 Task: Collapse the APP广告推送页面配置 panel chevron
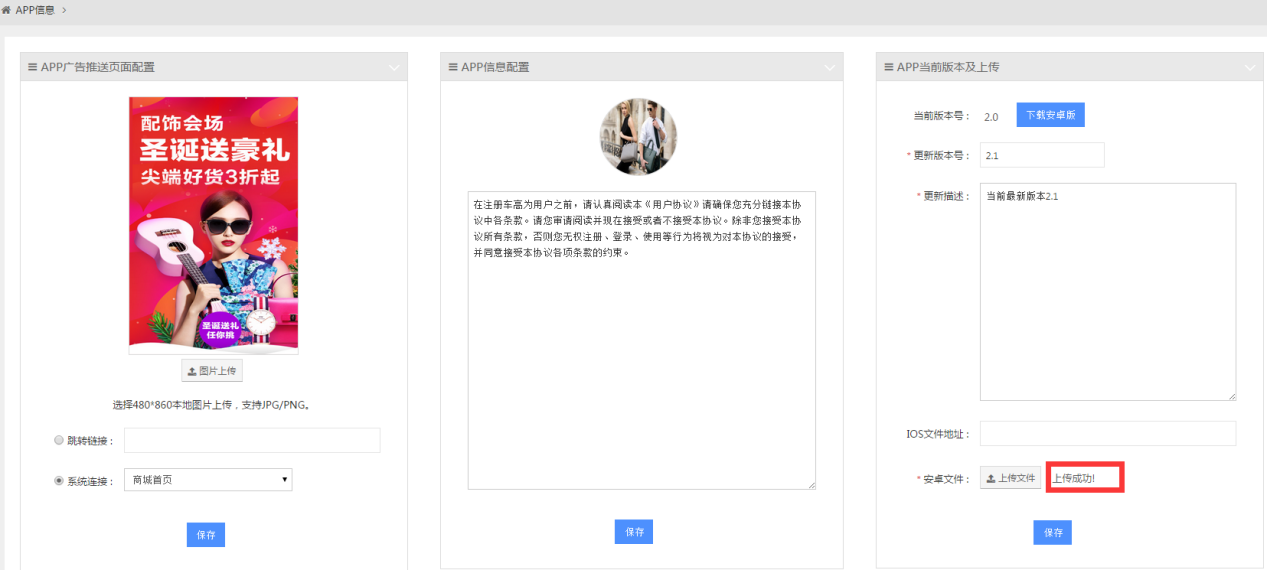tap(394, 68)
